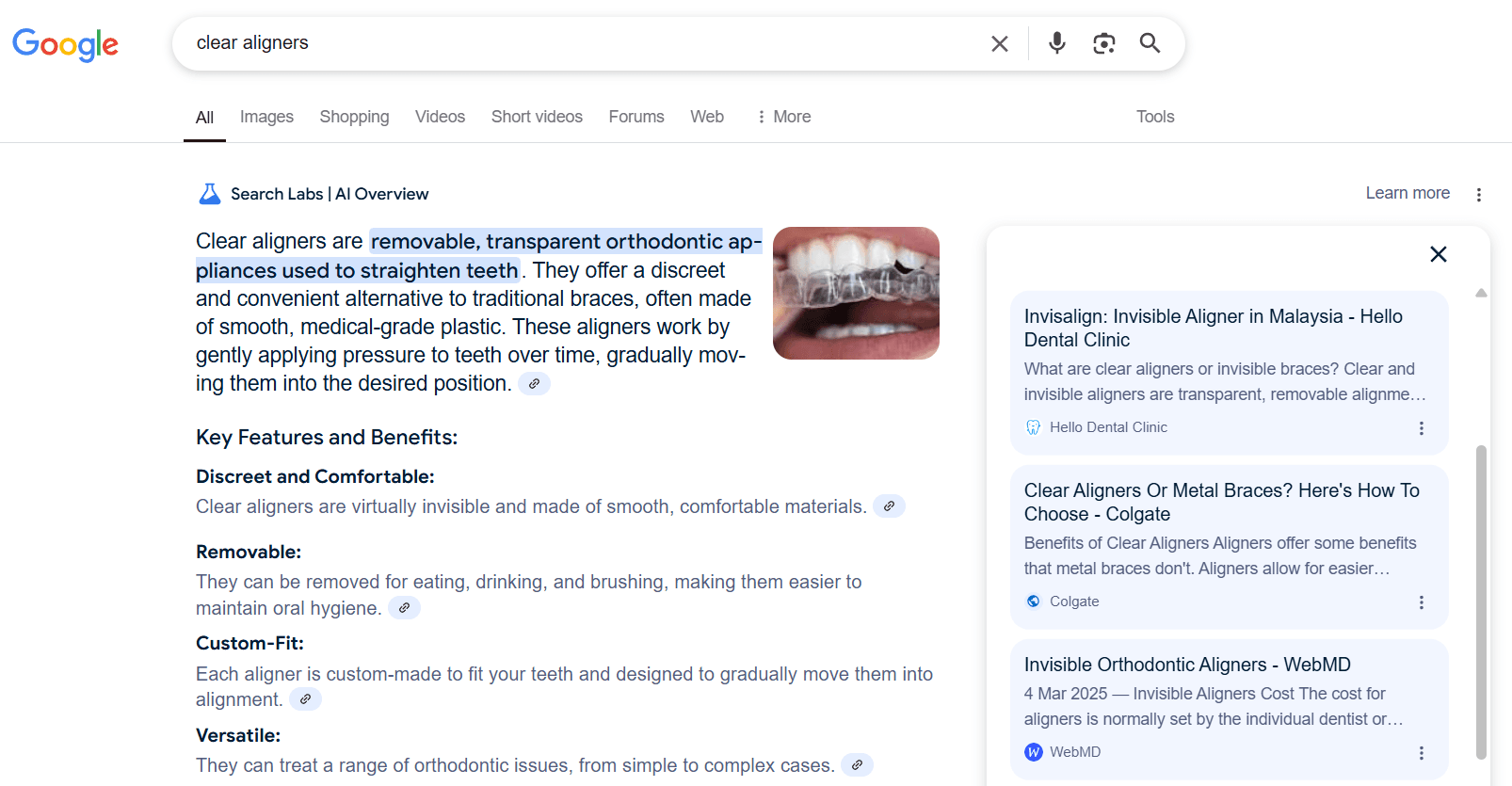Click the magnifying glass search button
This screenshot has height=786, width=1512.
(1150, 43)
